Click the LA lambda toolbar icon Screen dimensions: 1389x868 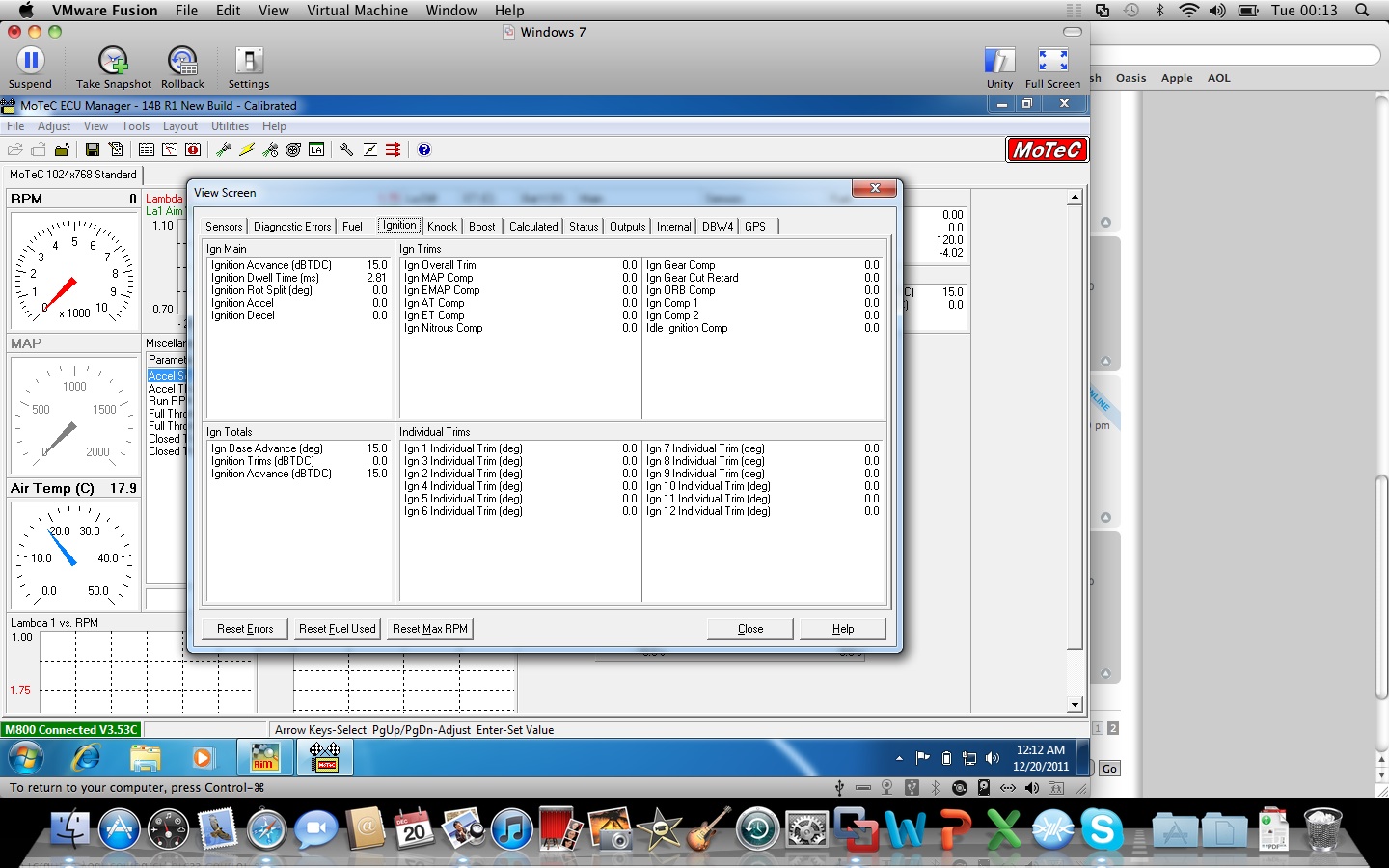pos(316,149)
